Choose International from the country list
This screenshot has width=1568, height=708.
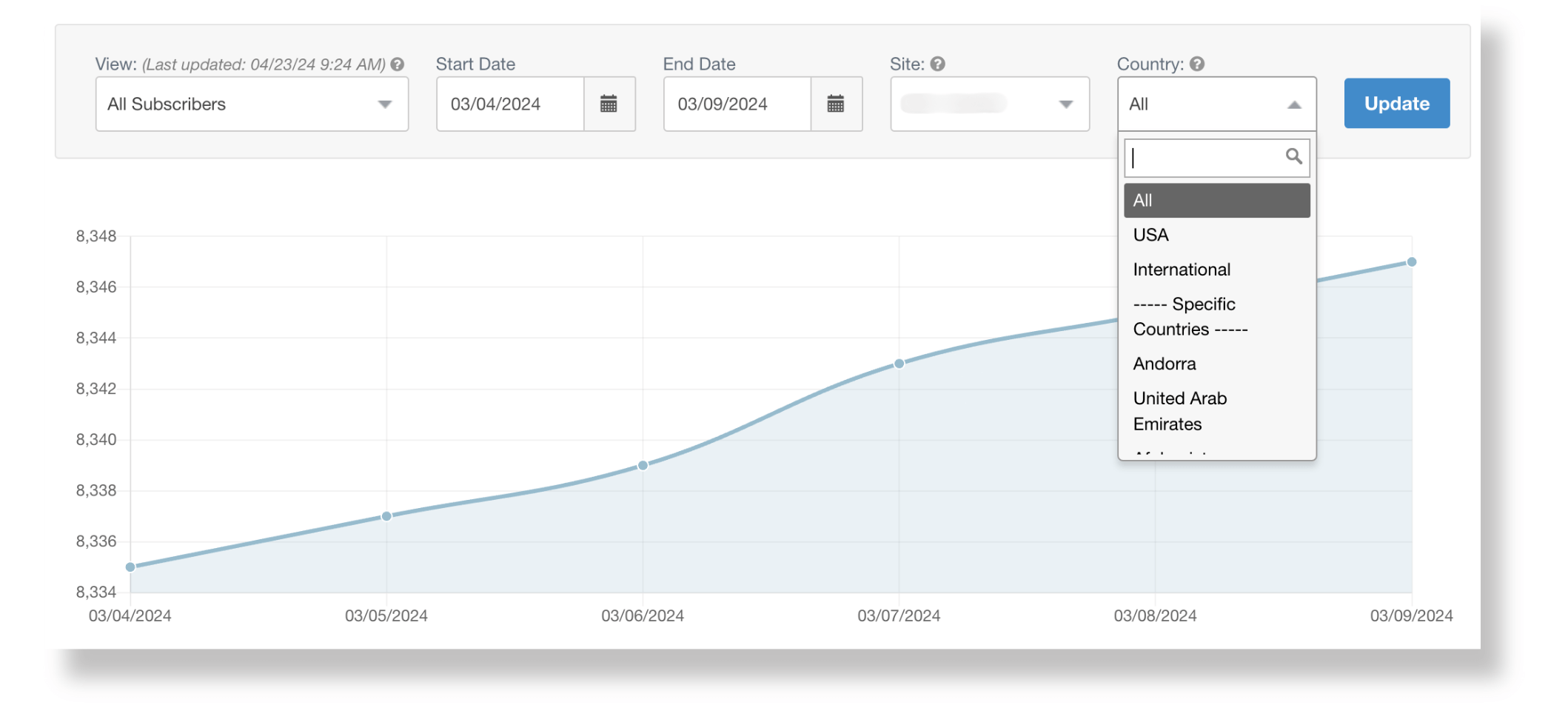coord(1182,270)
